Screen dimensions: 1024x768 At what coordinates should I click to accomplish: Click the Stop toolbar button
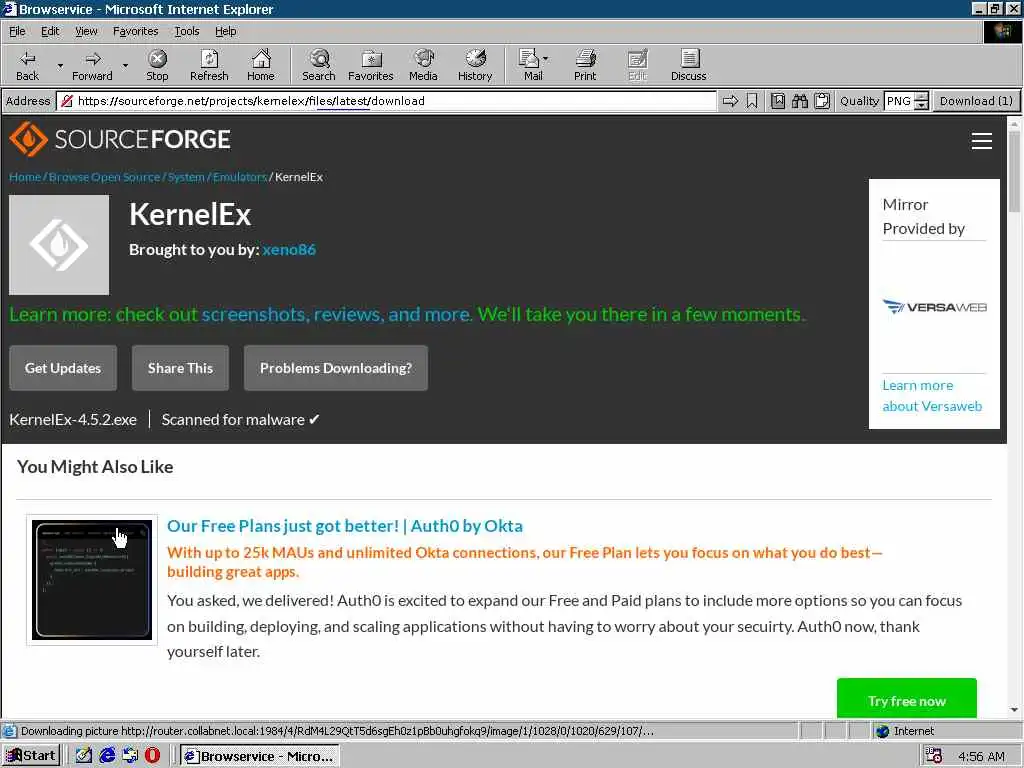point(157,65)
